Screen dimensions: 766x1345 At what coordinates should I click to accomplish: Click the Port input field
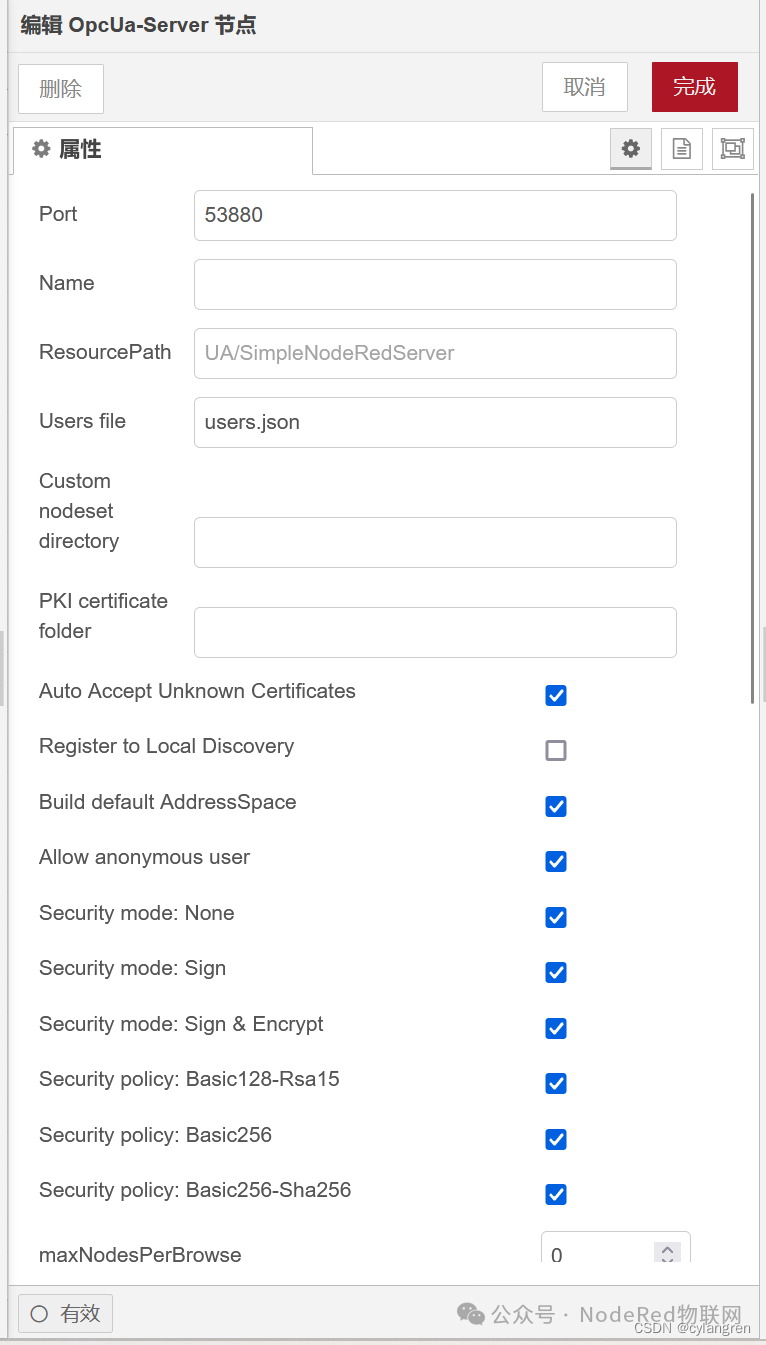(435, 215)
